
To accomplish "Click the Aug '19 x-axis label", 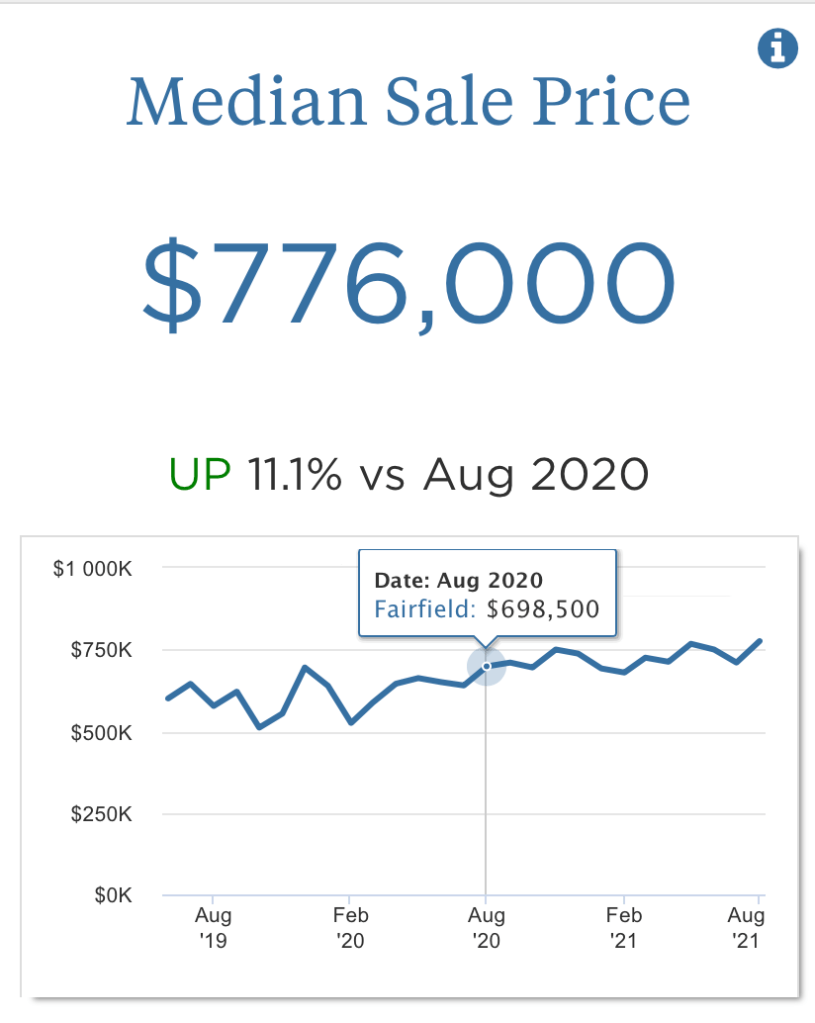I will [213, 928].
